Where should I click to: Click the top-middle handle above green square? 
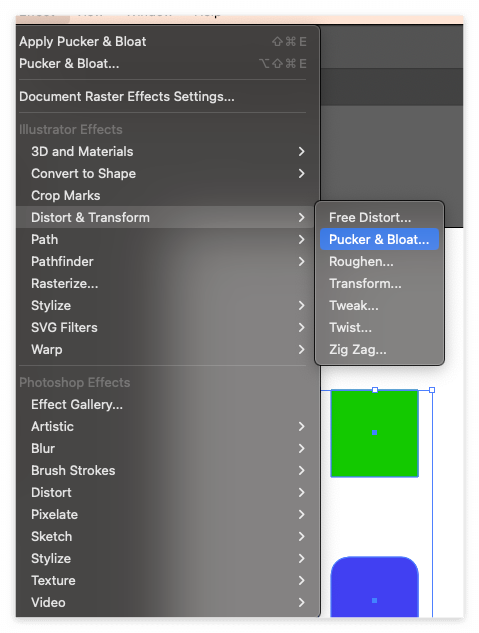[375, 390]
